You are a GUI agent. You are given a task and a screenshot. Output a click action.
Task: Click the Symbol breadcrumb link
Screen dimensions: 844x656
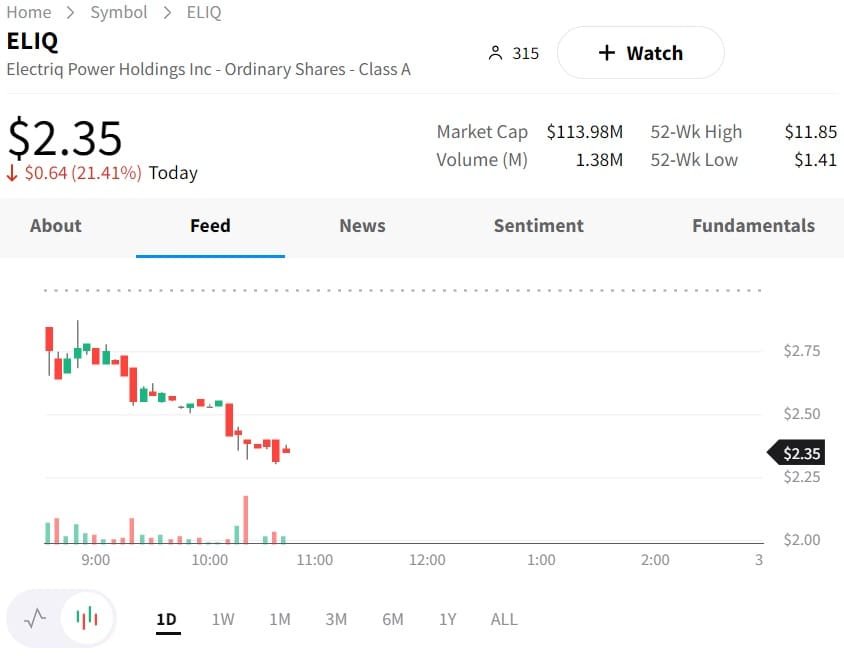point(119,12)
